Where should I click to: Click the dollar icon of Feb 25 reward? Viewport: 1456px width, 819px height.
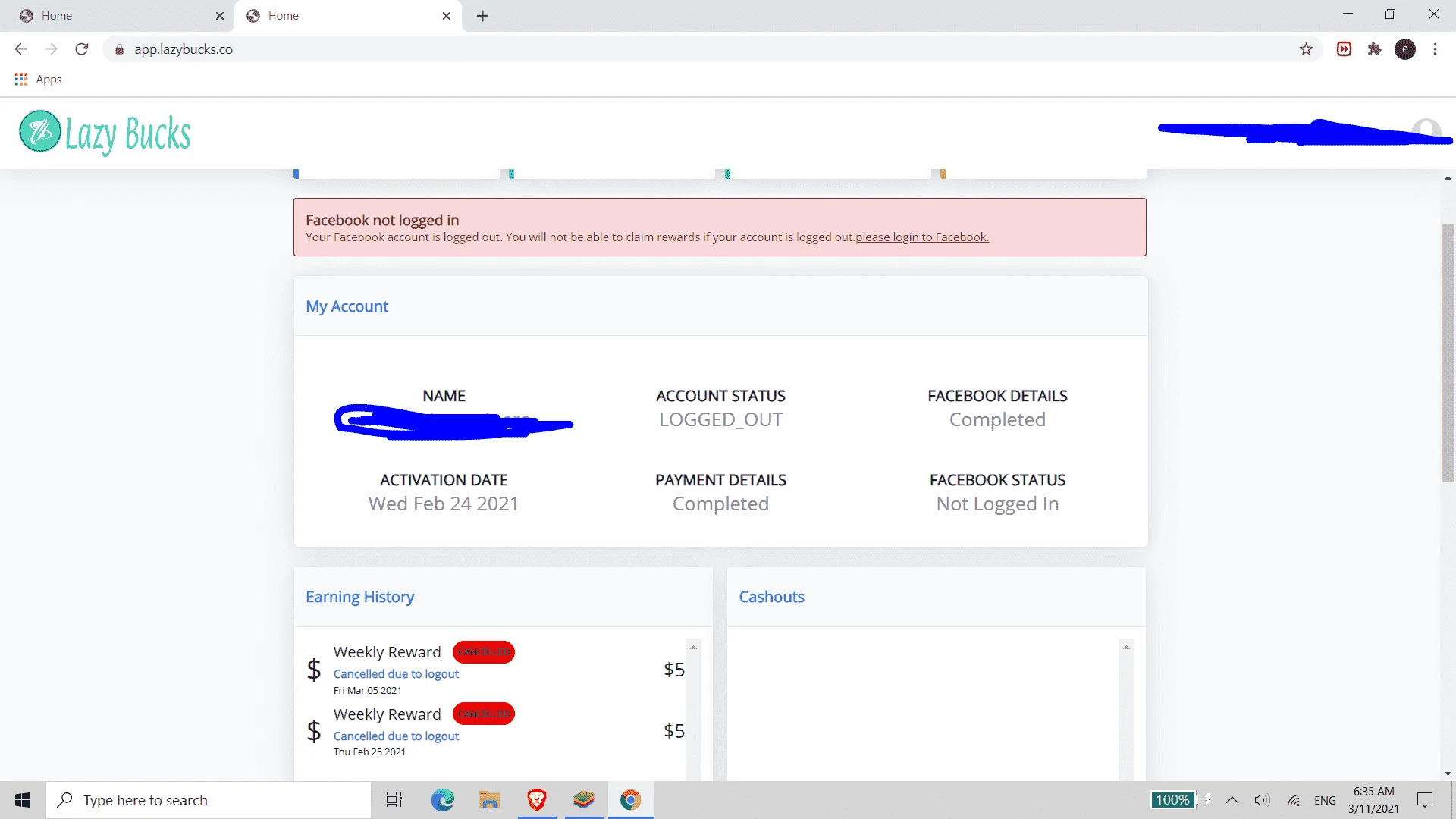tap(314, 731)
